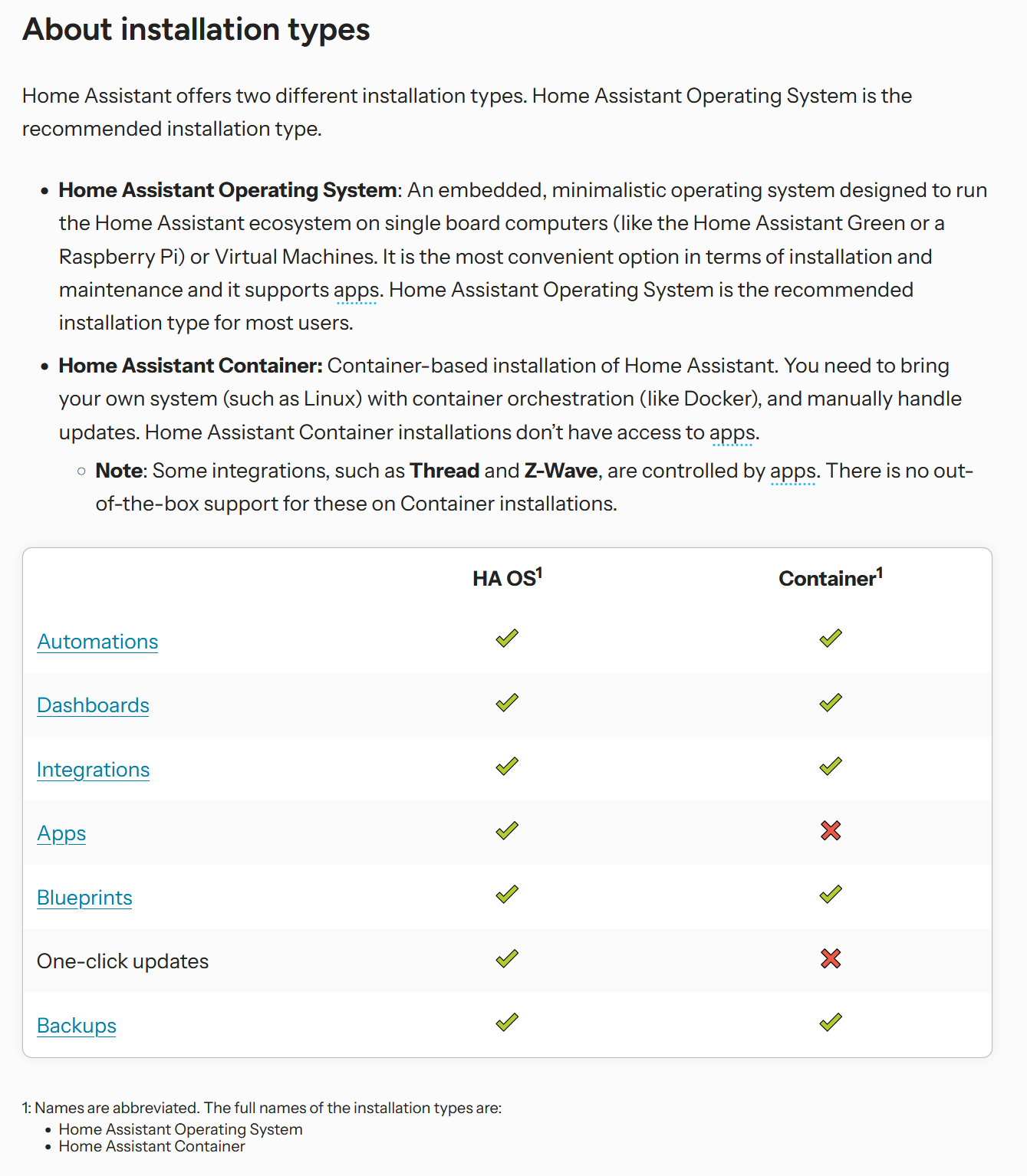Open the Apps link in the table
The image size is (1027, 1176).
61,834
